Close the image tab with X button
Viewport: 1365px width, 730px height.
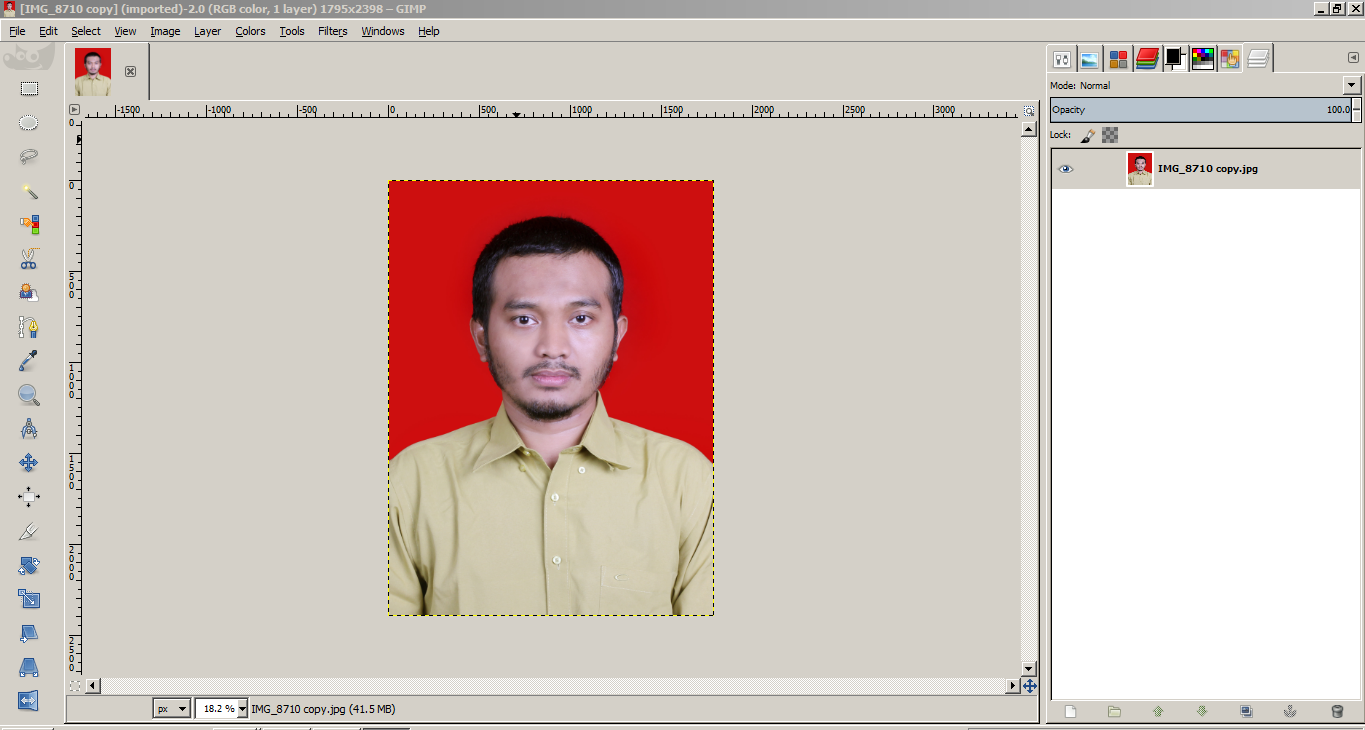(130, 72)
